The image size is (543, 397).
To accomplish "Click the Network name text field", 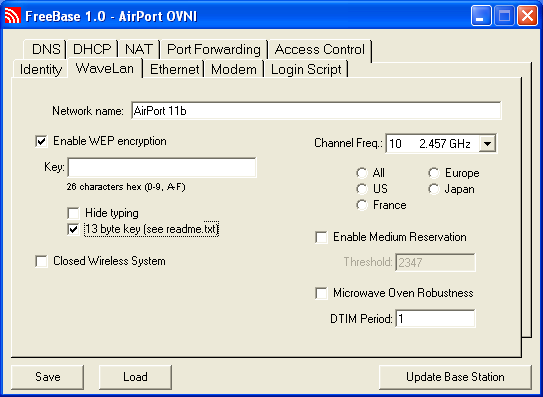I will pos(316,111).
